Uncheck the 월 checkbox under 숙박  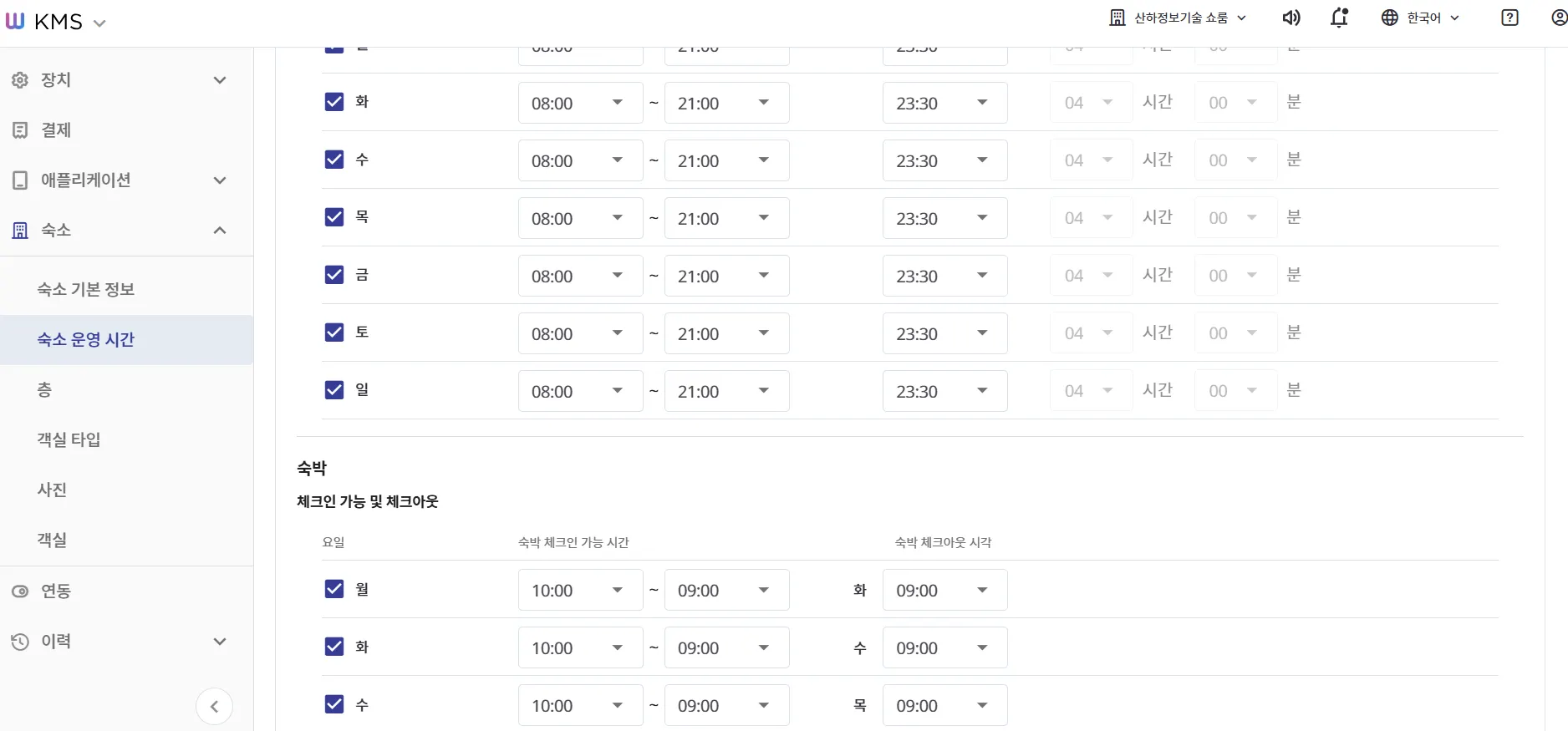pos(334,589)
